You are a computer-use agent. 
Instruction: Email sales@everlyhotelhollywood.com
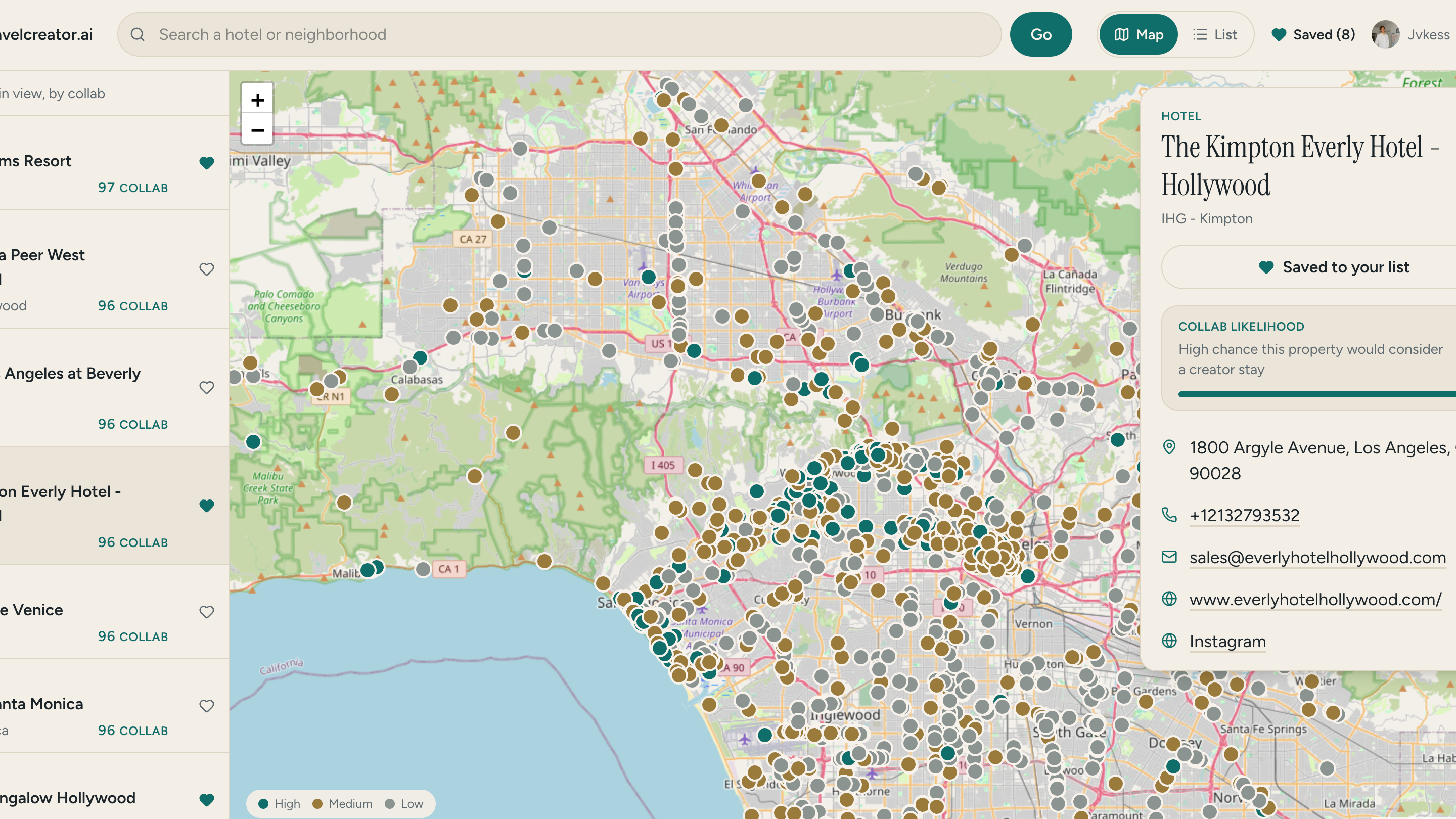tap(1317, 557)
